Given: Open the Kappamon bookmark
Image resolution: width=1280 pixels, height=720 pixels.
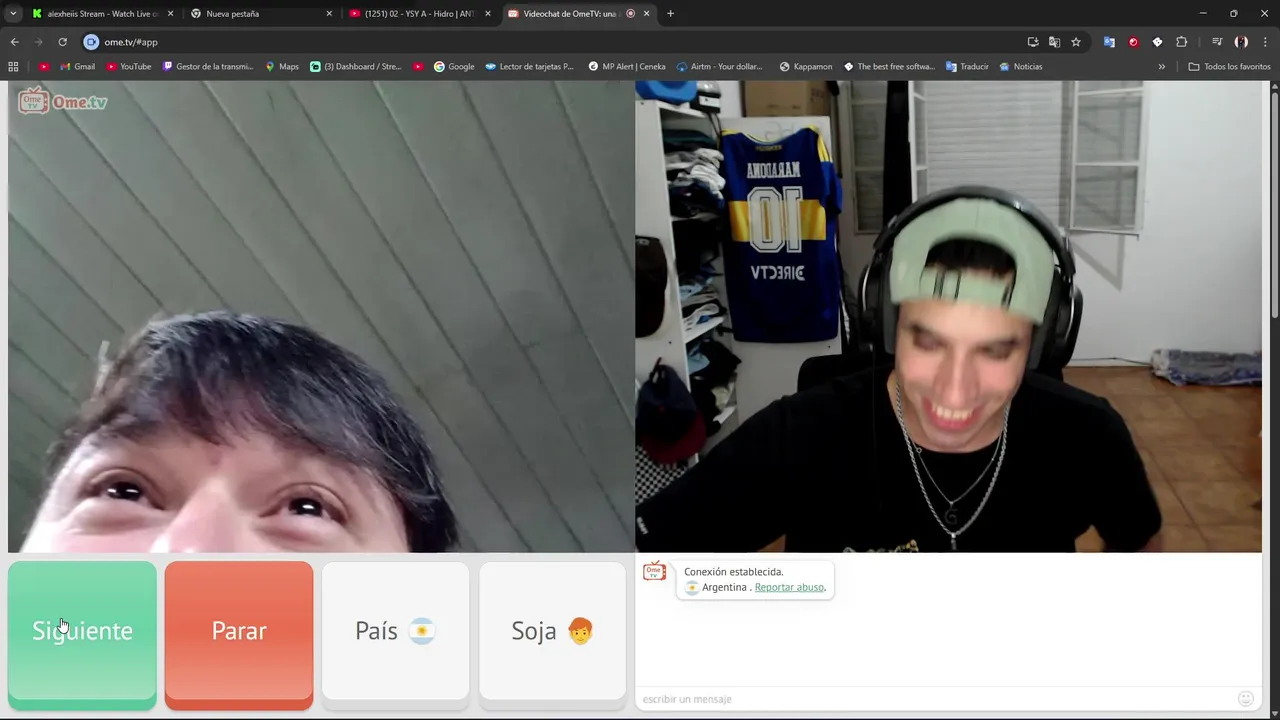Looking at the screenshot, I should tap(805, 67).
